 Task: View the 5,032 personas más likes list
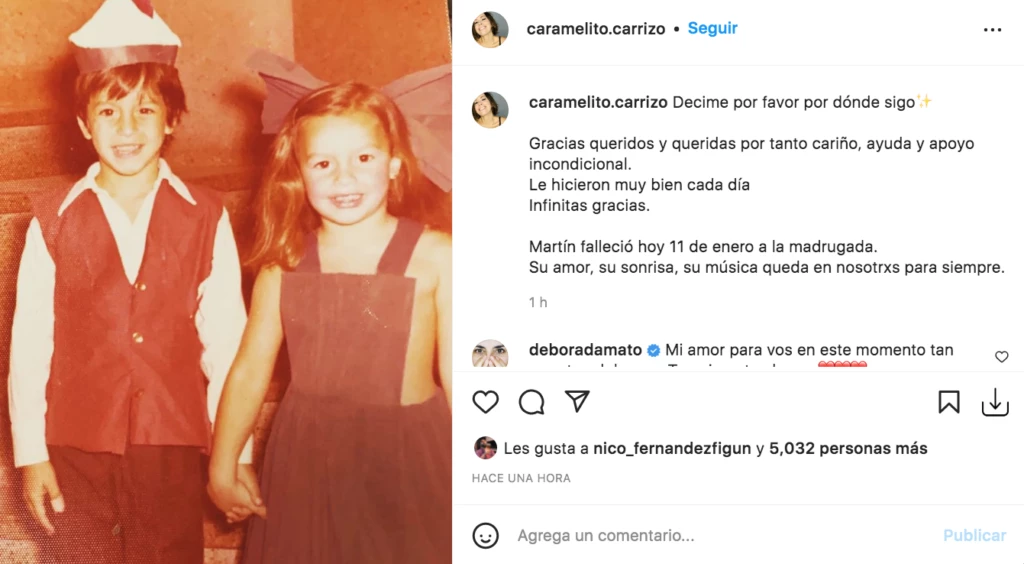(848, 448)
